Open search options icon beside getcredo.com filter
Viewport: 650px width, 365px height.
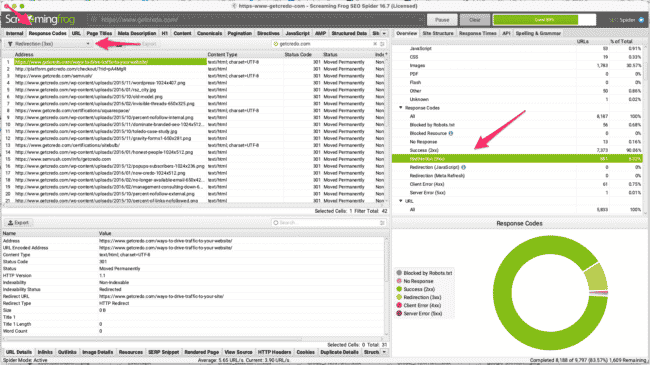[x=382, y=44]
